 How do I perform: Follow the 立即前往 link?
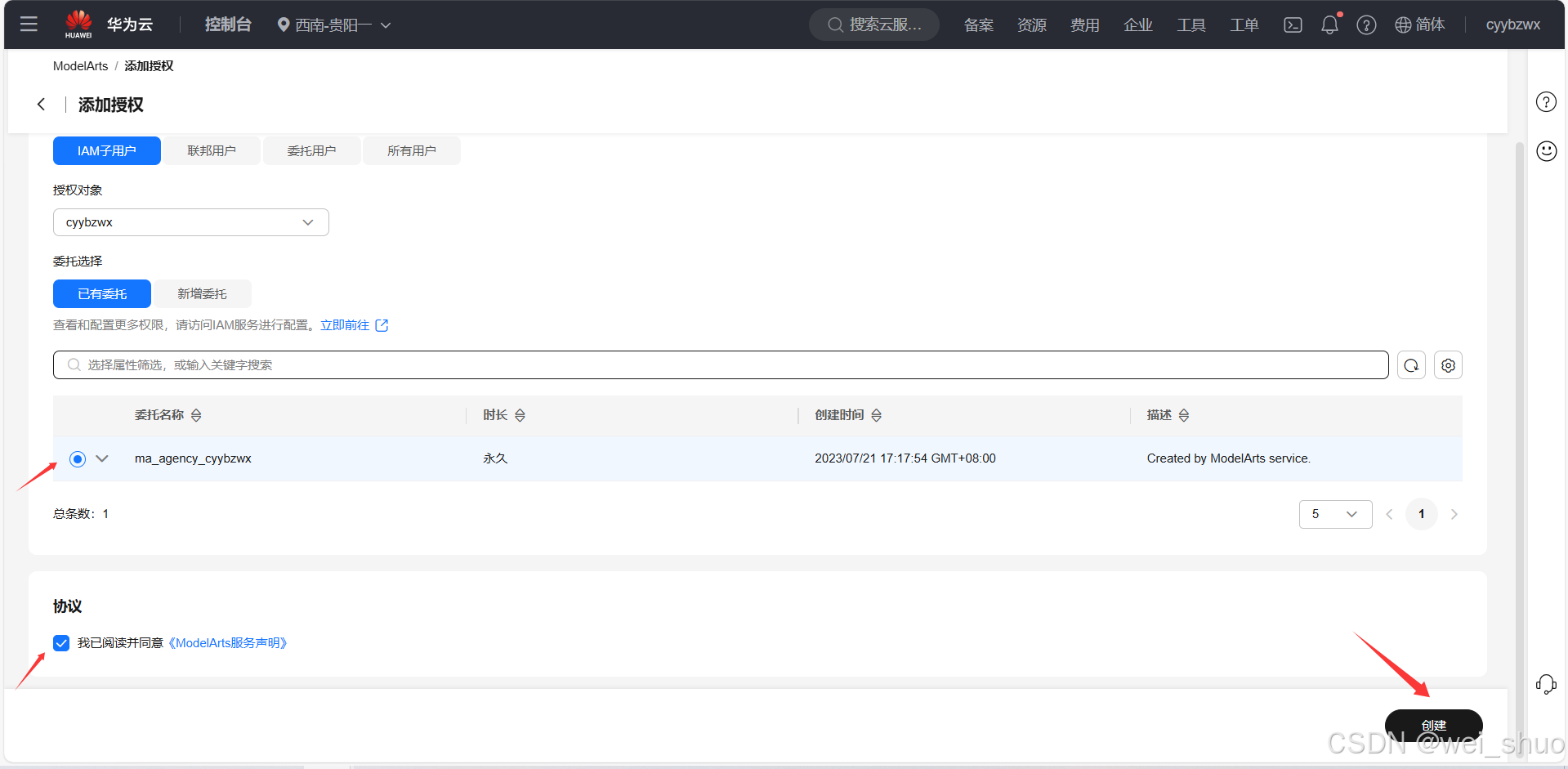pos(345,325)
